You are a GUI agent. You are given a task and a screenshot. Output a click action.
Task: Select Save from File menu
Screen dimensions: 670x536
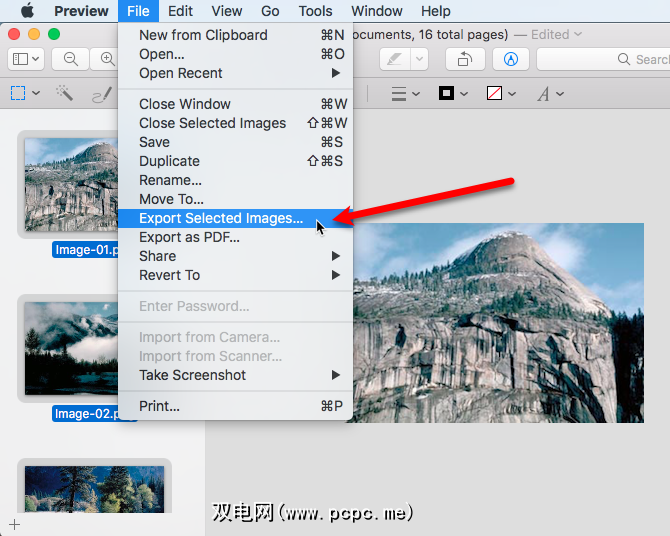(x=235, y=142)
